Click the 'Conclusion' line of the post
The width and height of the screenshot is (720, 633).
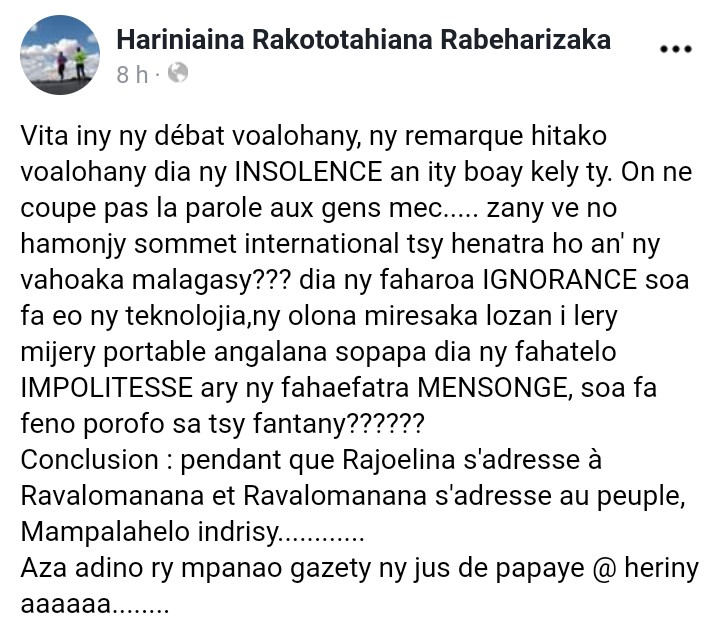[x=311, y=459]
